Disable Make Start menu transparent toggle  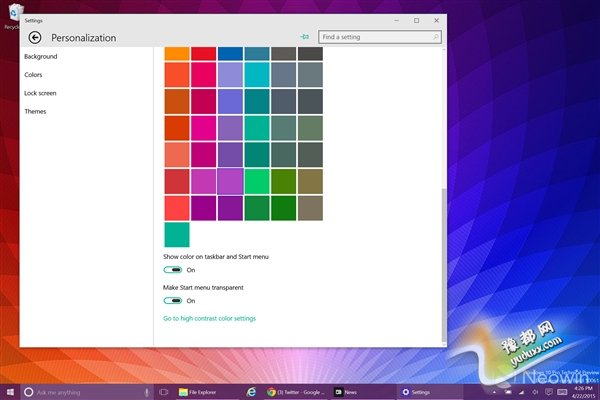click(173, 300)
